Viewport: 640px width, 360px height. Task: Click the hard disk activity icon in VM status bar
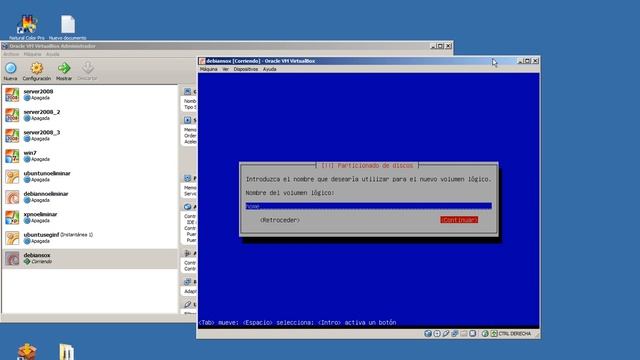[x=428, y=333]
